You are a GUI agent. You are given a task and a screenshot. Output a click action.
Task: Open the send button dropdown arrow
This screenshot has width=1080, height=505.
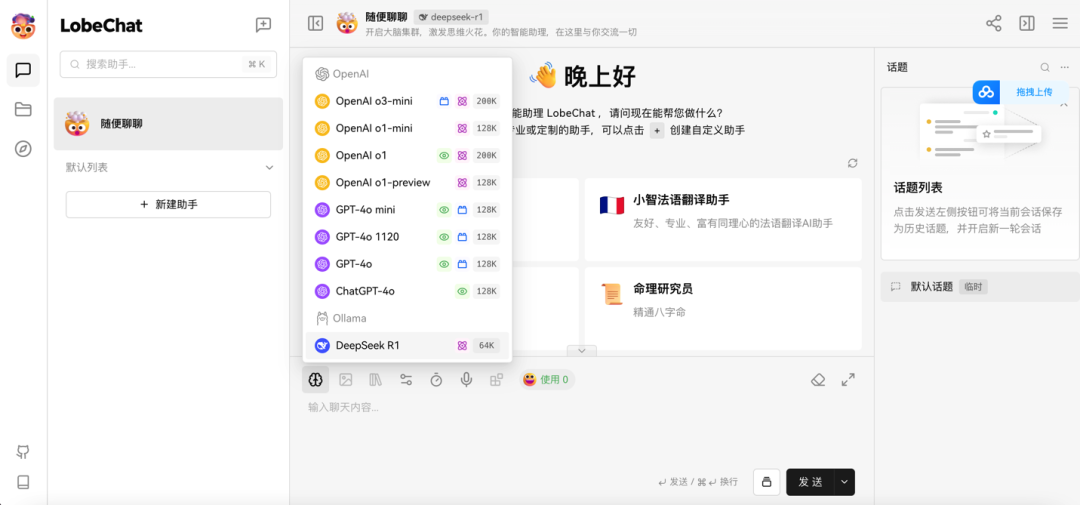(x=844, y=482)
